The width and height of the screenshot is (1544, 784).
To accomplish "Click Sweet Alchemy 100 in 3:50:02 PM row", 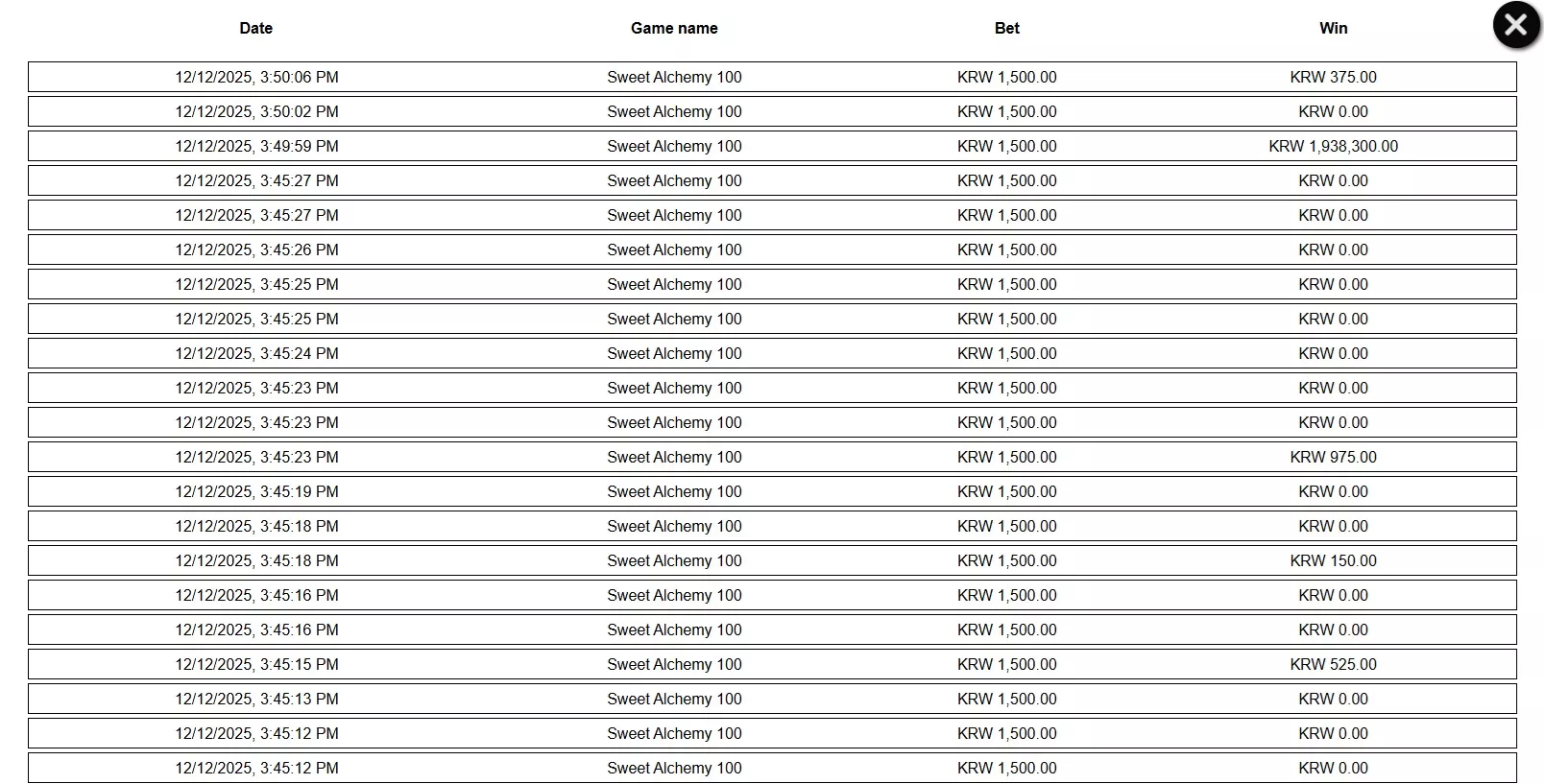I will tap(674, 111).
